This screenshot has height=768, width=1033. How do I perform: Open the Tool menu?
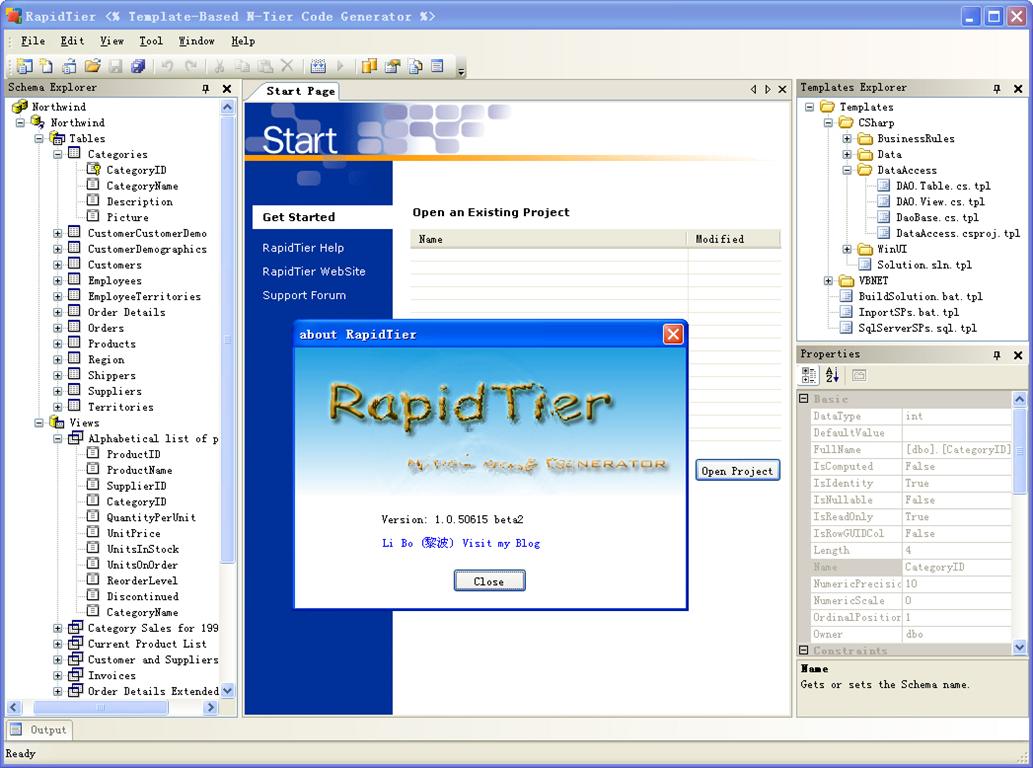tap(151, 41)
